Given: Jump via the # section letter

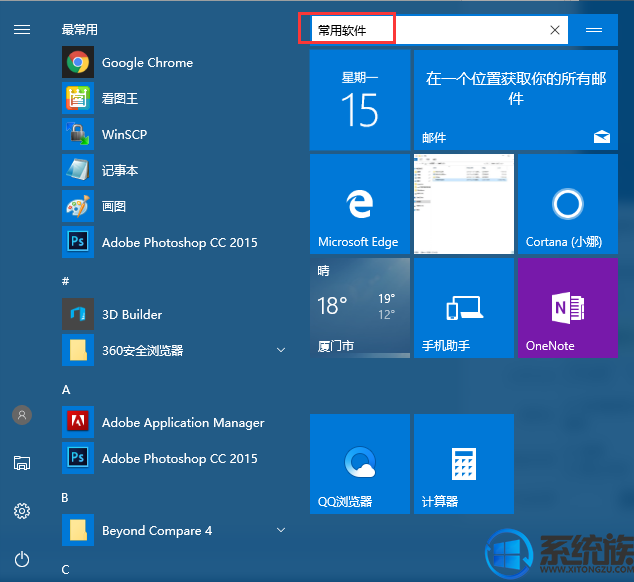Looking at the screenshot, I should 66,281.
